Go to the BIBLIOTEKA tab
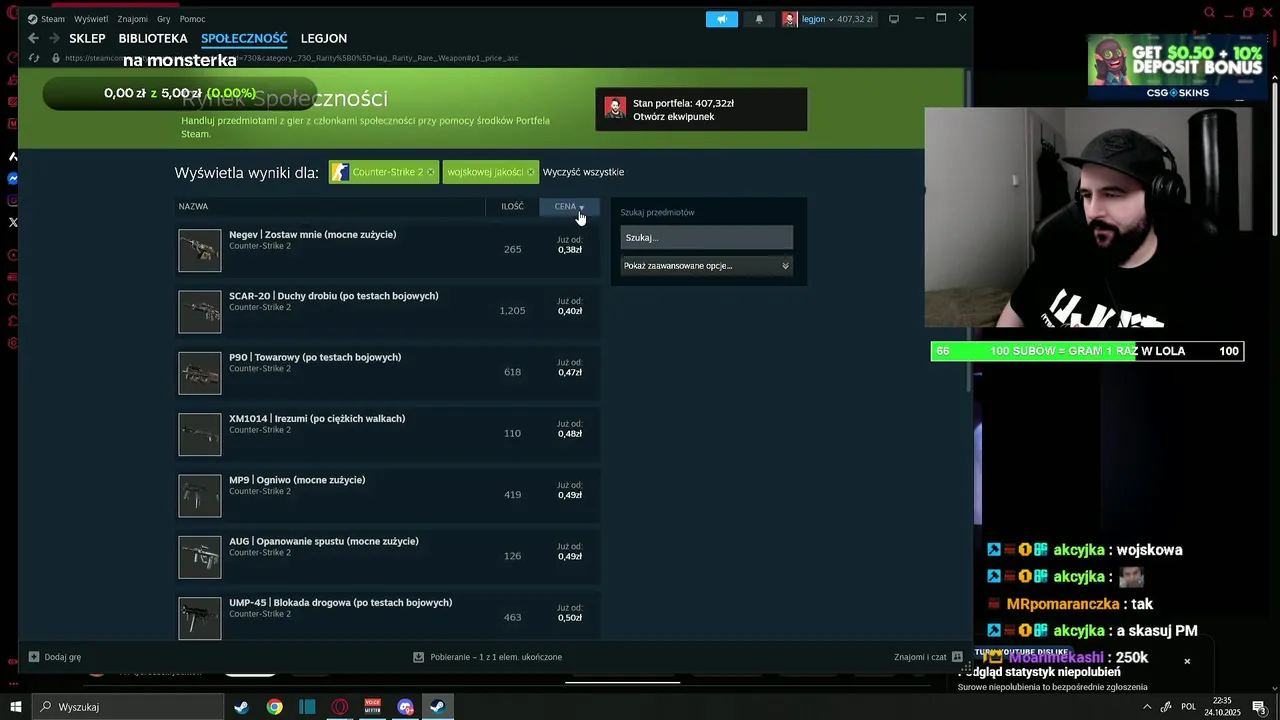 (153, 38)
